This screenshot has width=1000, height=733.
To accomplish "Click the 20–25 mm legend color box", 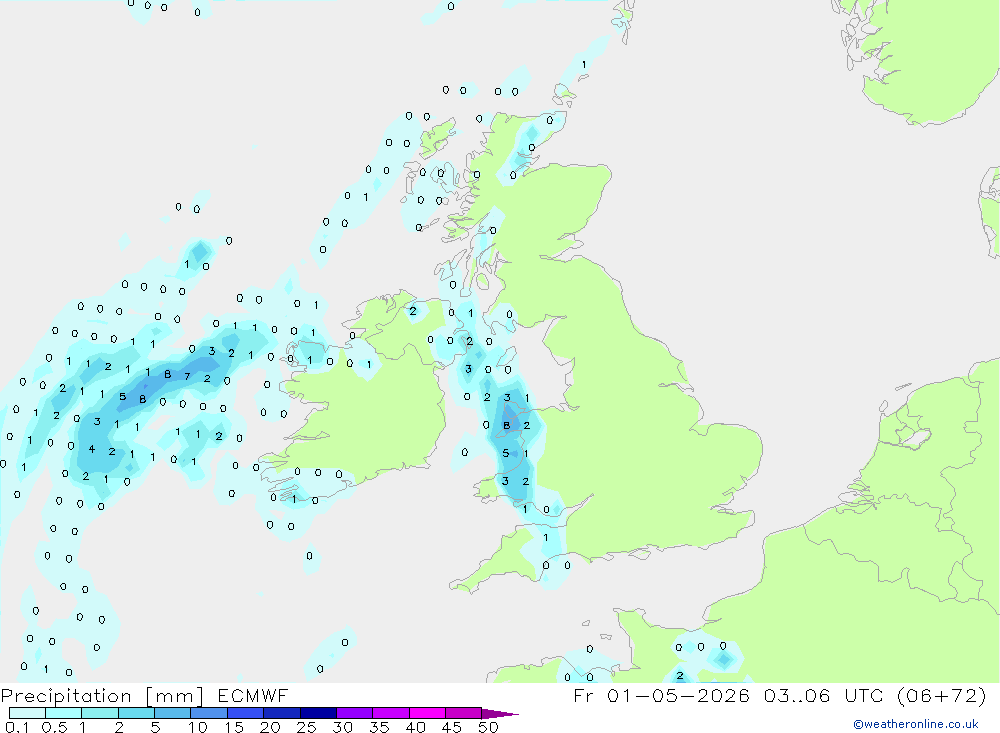I will click(x=281, y=713).
